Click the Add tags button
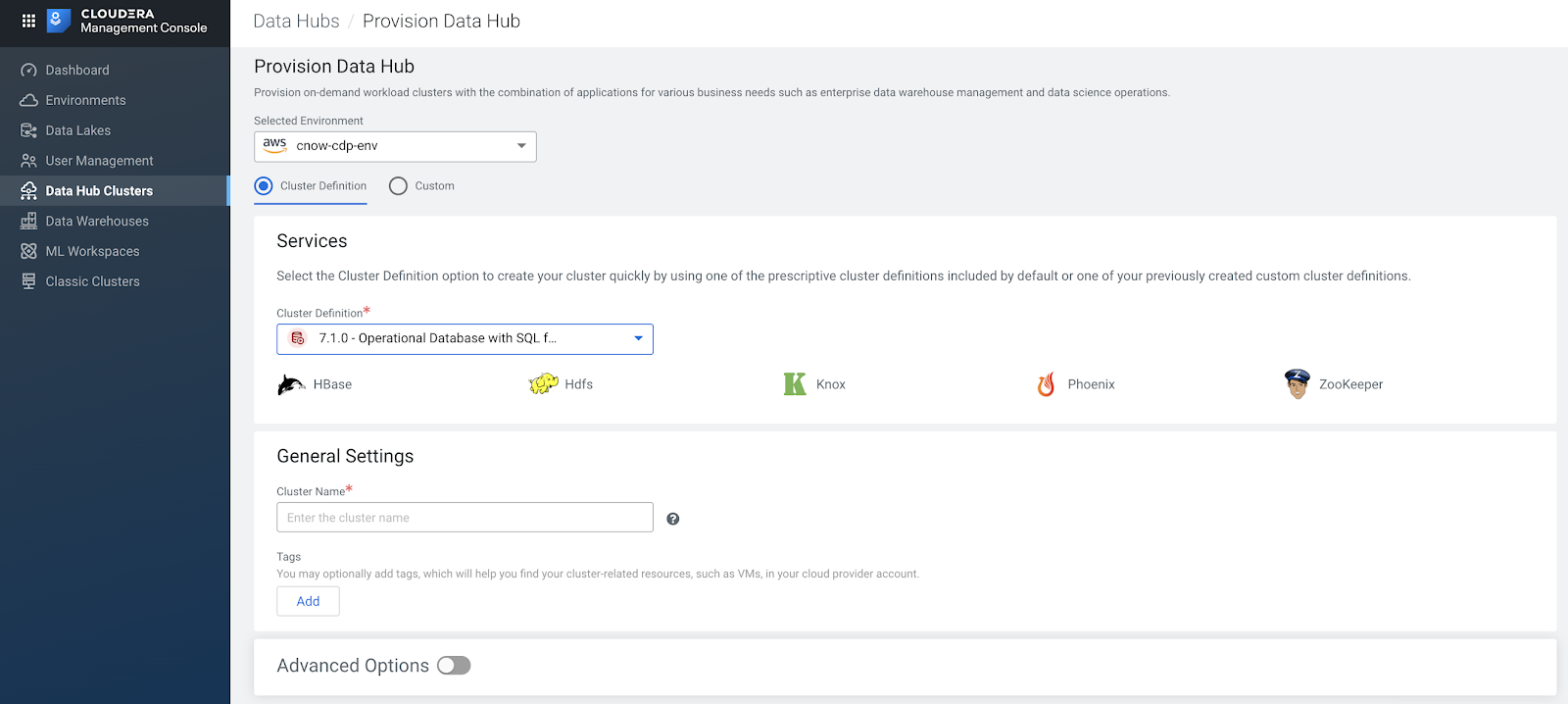The width and height of the screenshot is (1568, 704). tap(308, 601)
